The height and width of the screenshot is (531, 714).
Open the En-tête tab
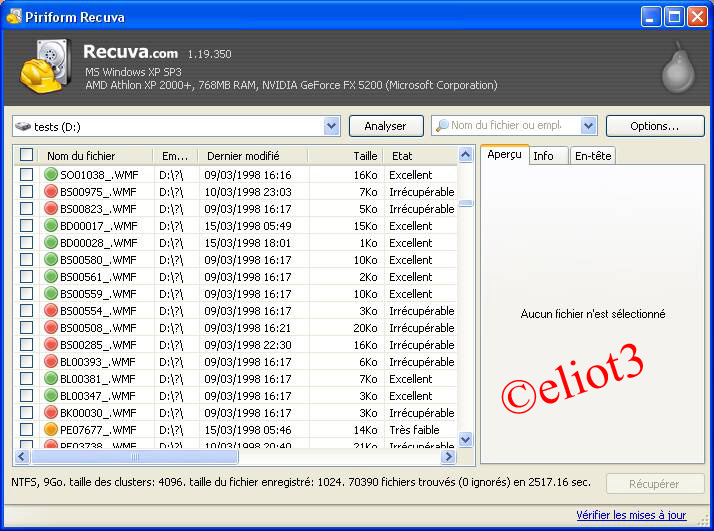pyautogui.click(x=592, y=156)
